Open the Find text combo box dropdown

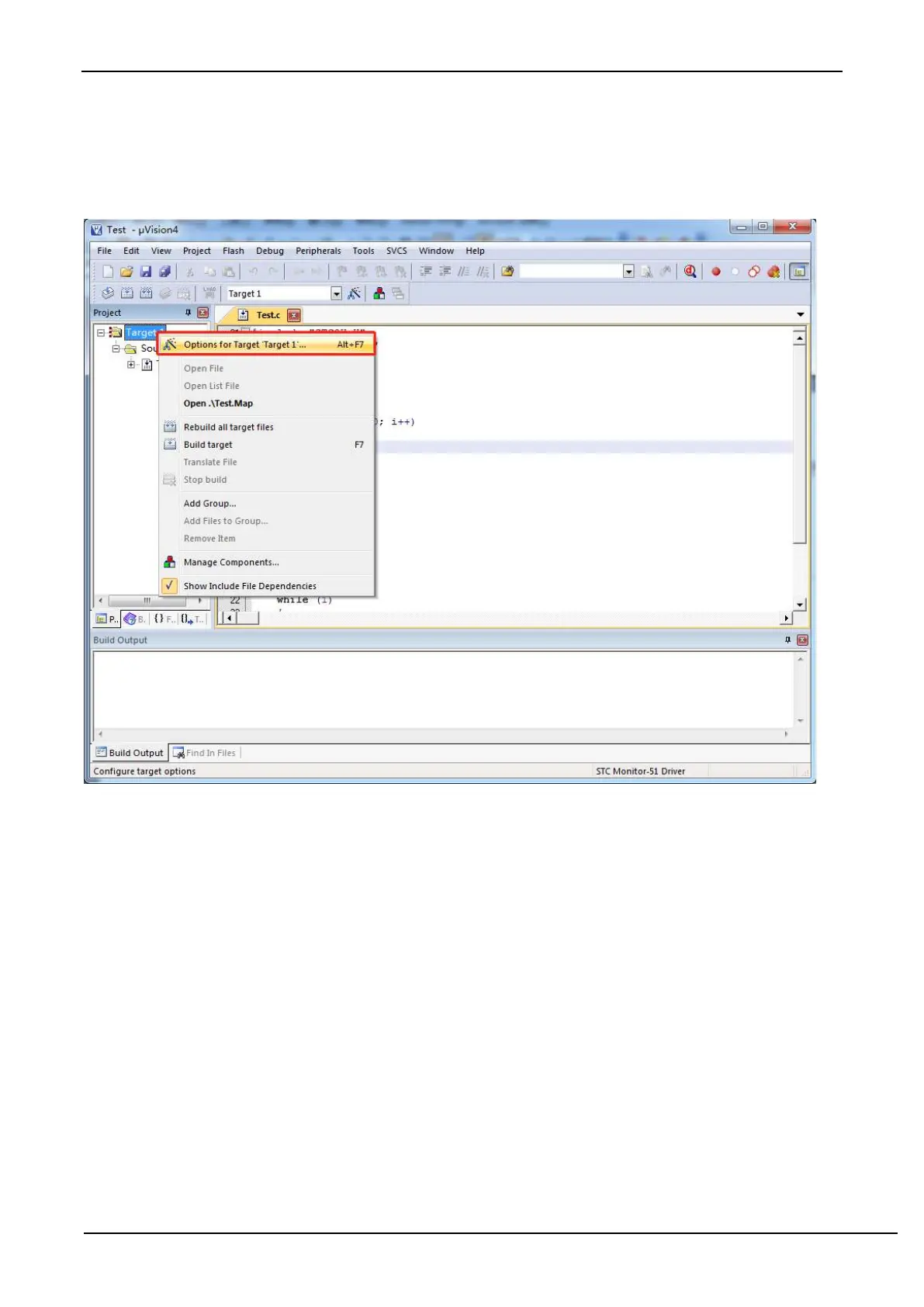[x=628, y=272]
